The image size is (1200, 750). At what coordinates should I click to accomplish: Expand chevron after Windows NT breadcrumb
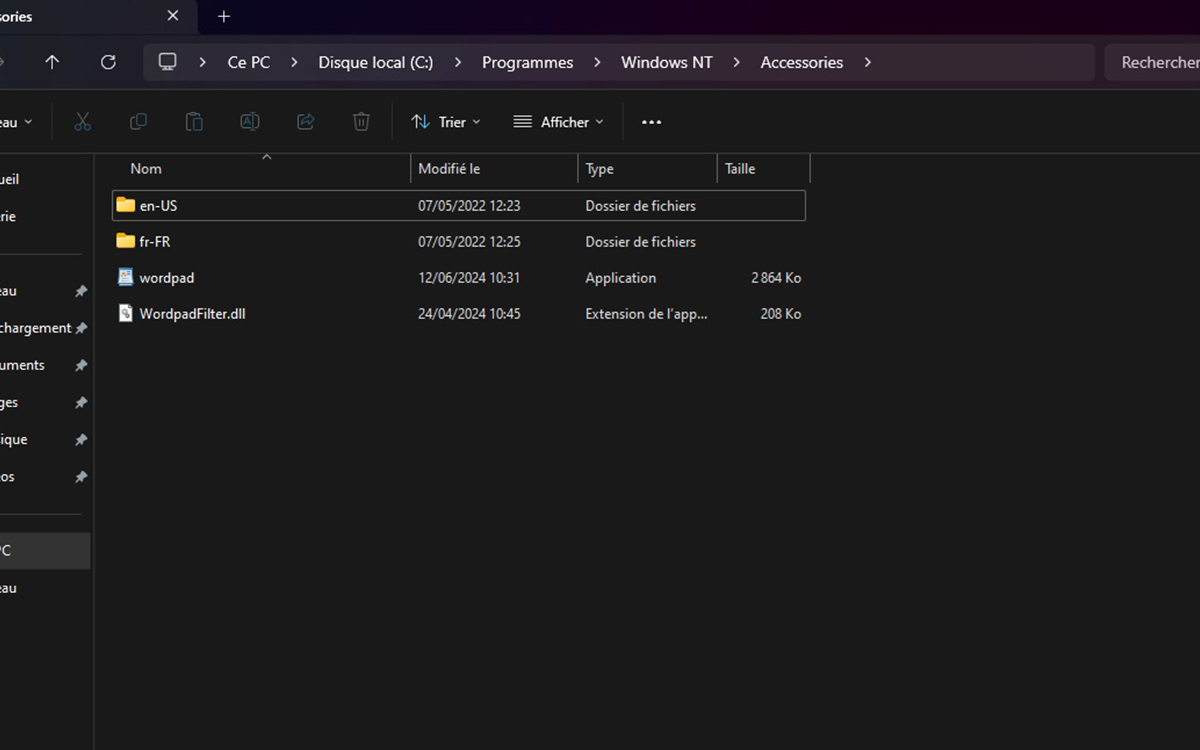coord(736,62)
